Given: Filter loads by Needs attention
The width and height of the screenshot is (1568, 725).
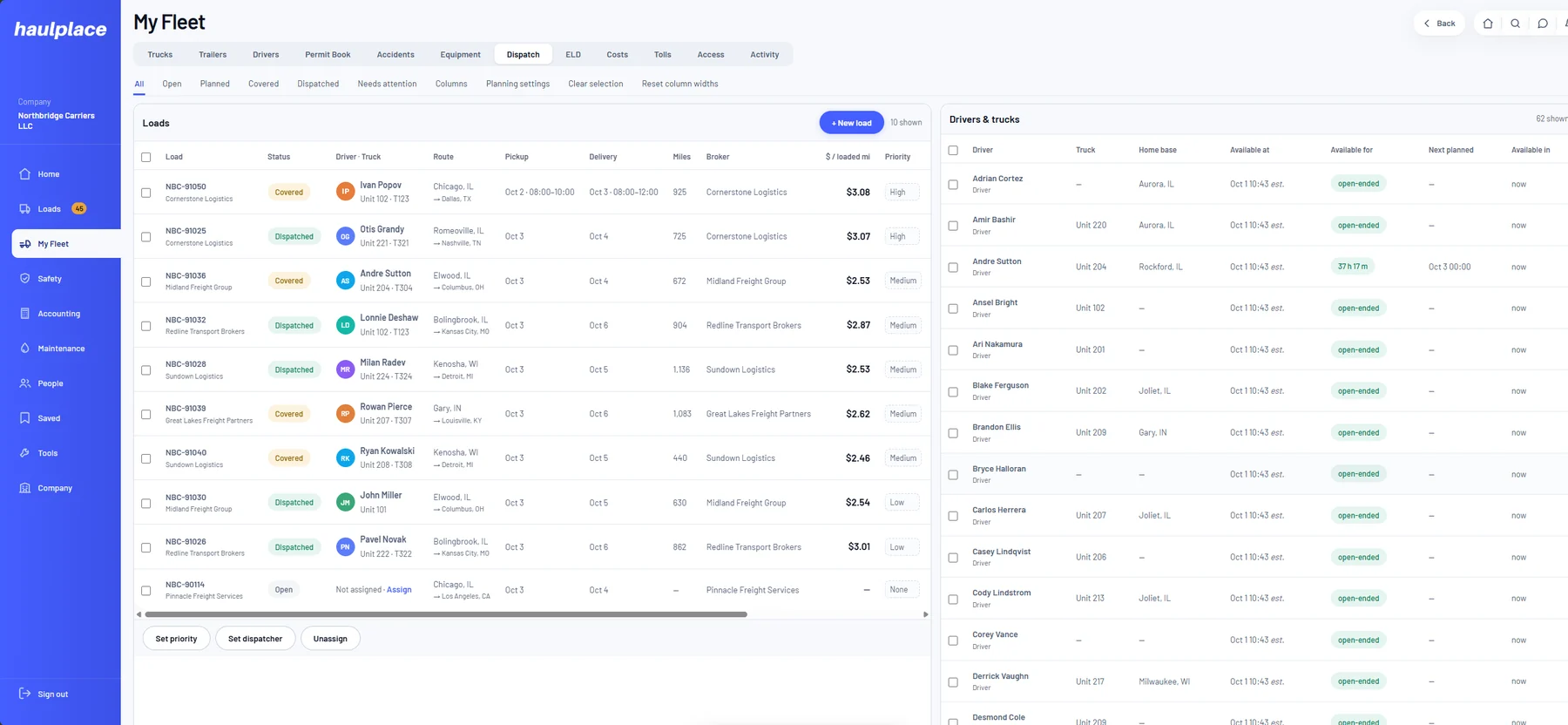Looking at the screenshot, I should pyautogui.click(x=387, y=85).
